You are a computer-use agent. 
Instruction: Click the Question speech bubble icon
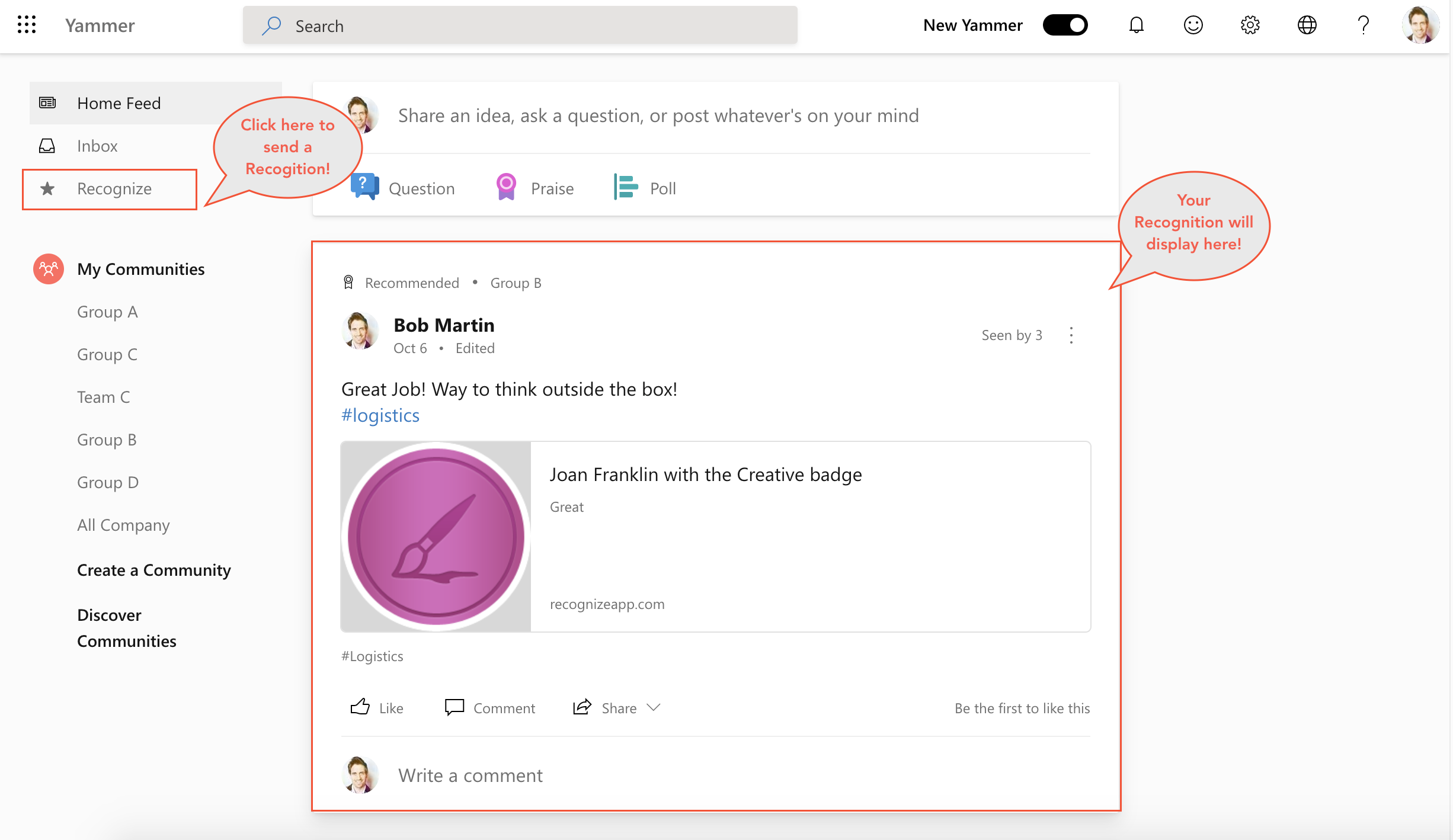pyautogui.click(x=364, y=187)
